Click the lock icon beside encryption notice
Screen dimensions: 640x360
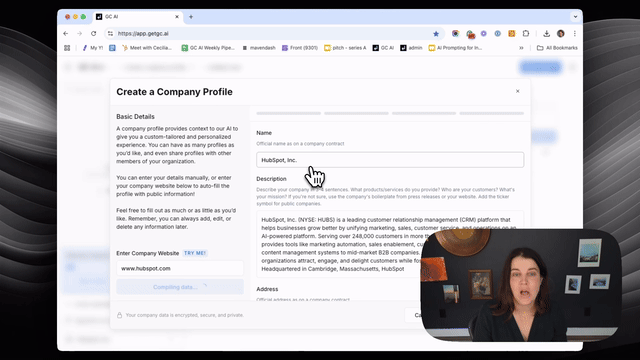pyautogui.click(x=120, y=315)
